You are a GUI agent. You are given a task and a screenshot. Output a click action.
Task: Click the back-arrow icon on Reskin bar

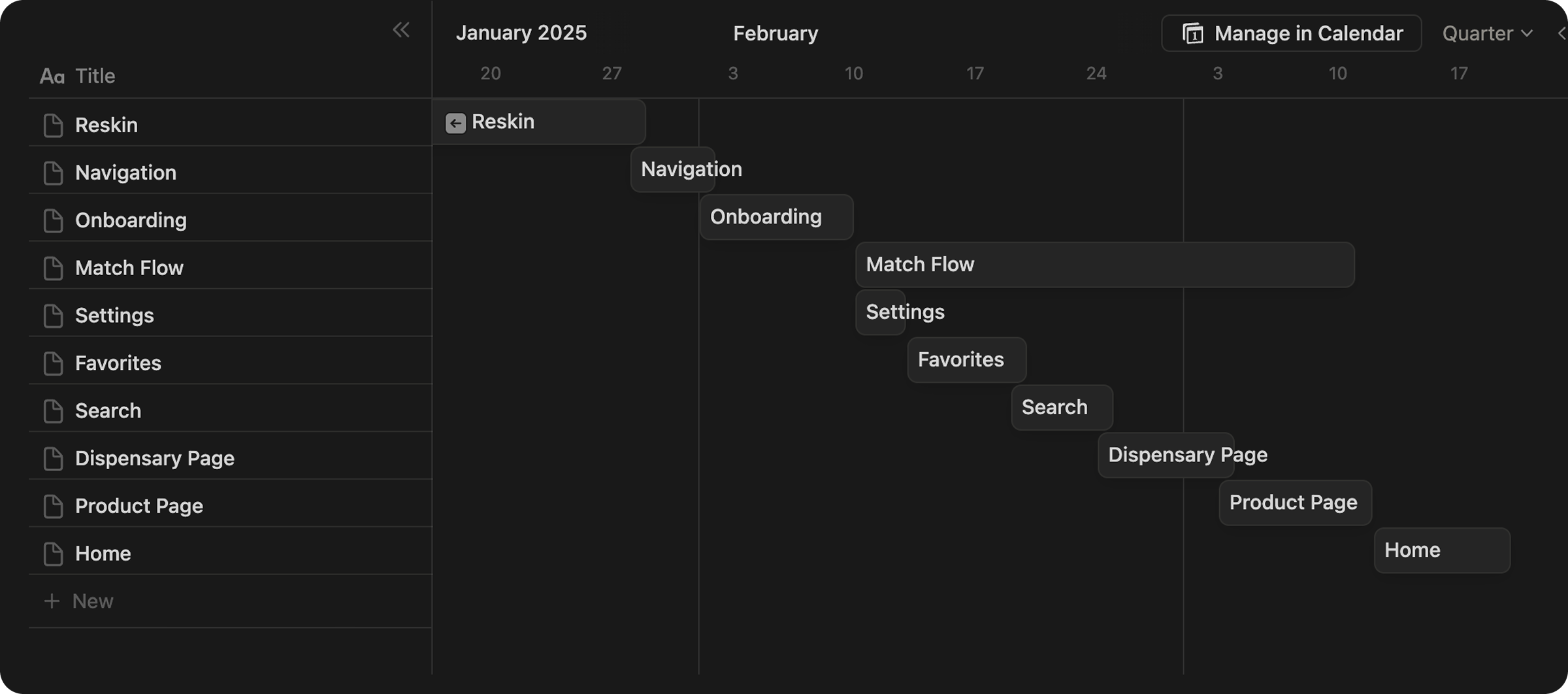pos(455,123)
